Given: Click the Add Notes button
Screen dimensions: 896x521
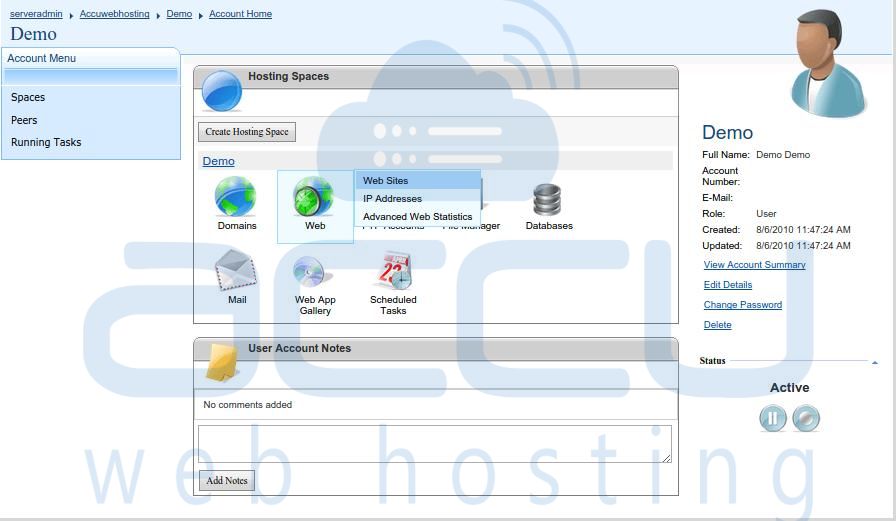Looking at the screenshot, I should coord(227,480).
